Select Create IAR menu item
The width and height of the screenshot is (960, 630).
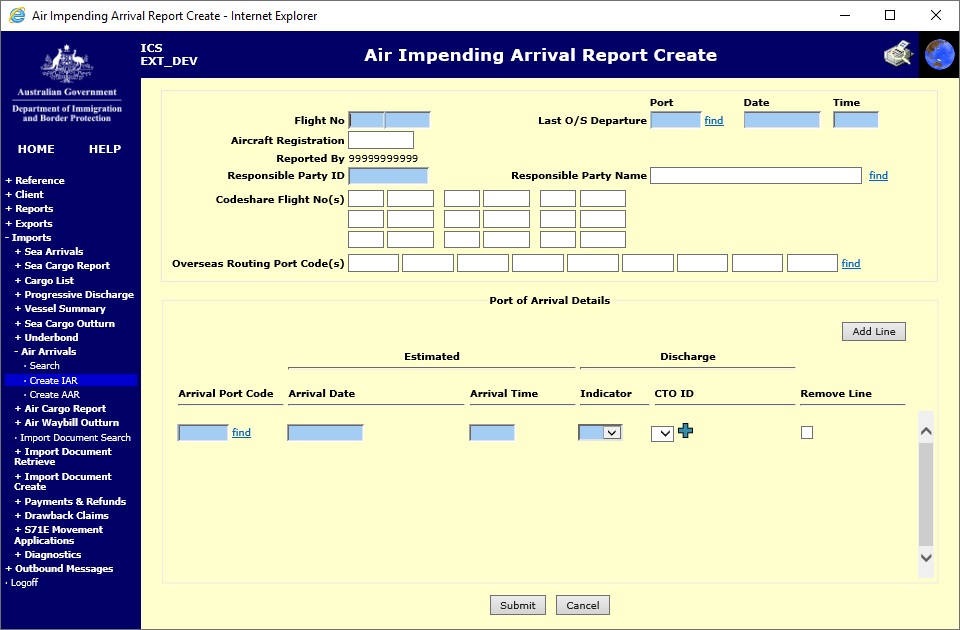[x=70, y=380]
